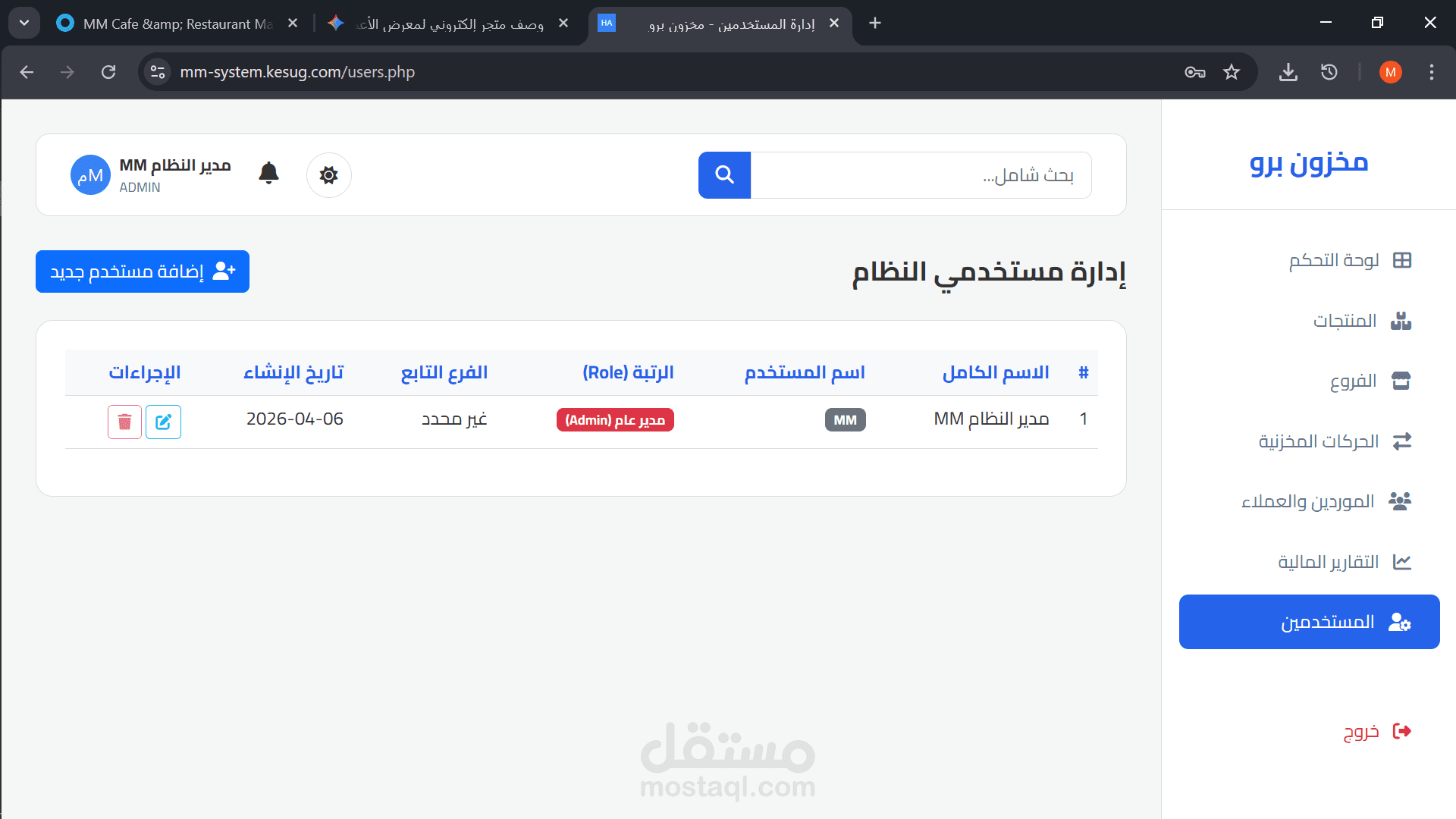Focus the بحث شامل search field

click(x=920, y=175)
